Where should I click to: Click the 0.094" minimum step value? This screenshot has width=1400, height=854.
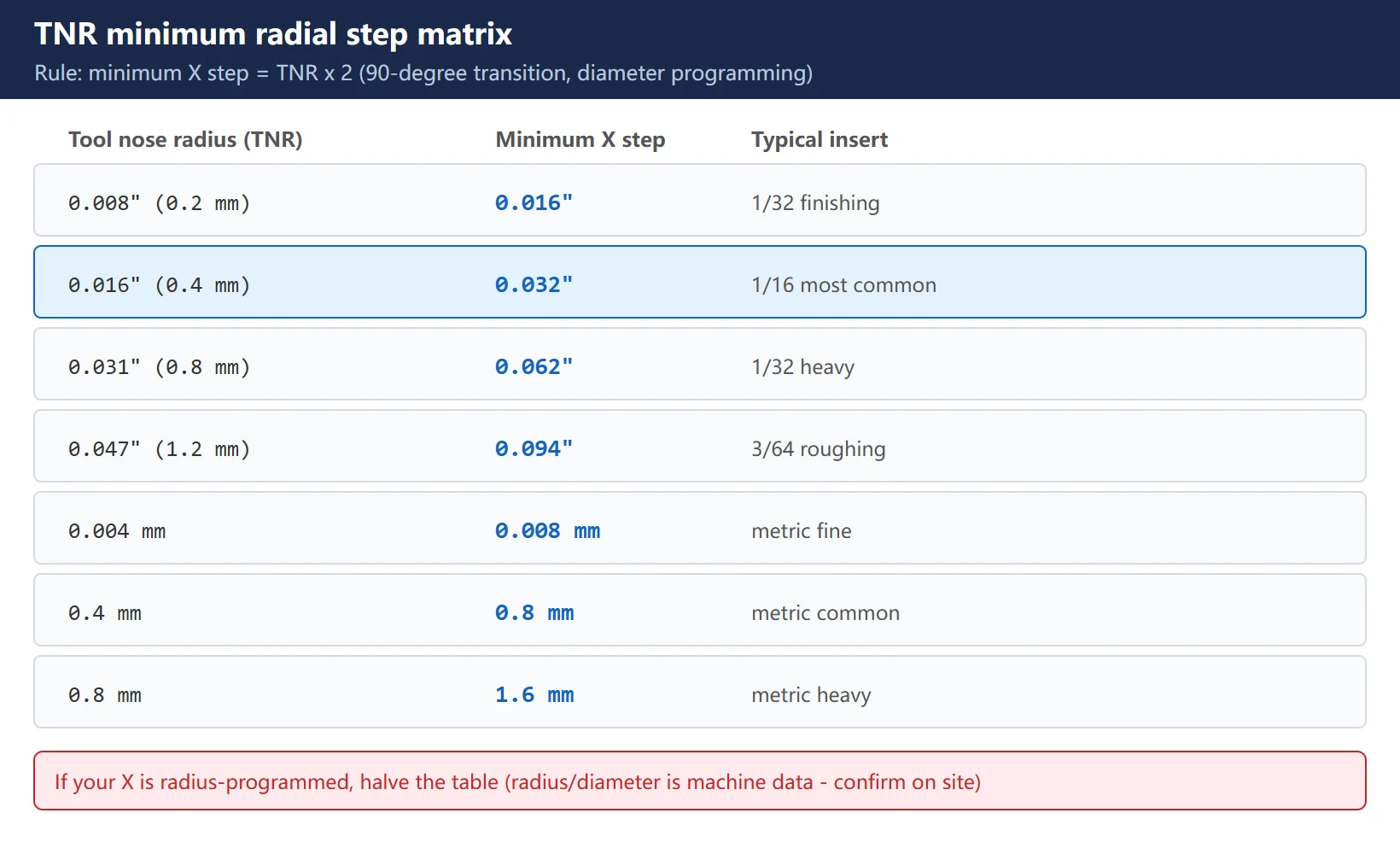click(534, 449)
